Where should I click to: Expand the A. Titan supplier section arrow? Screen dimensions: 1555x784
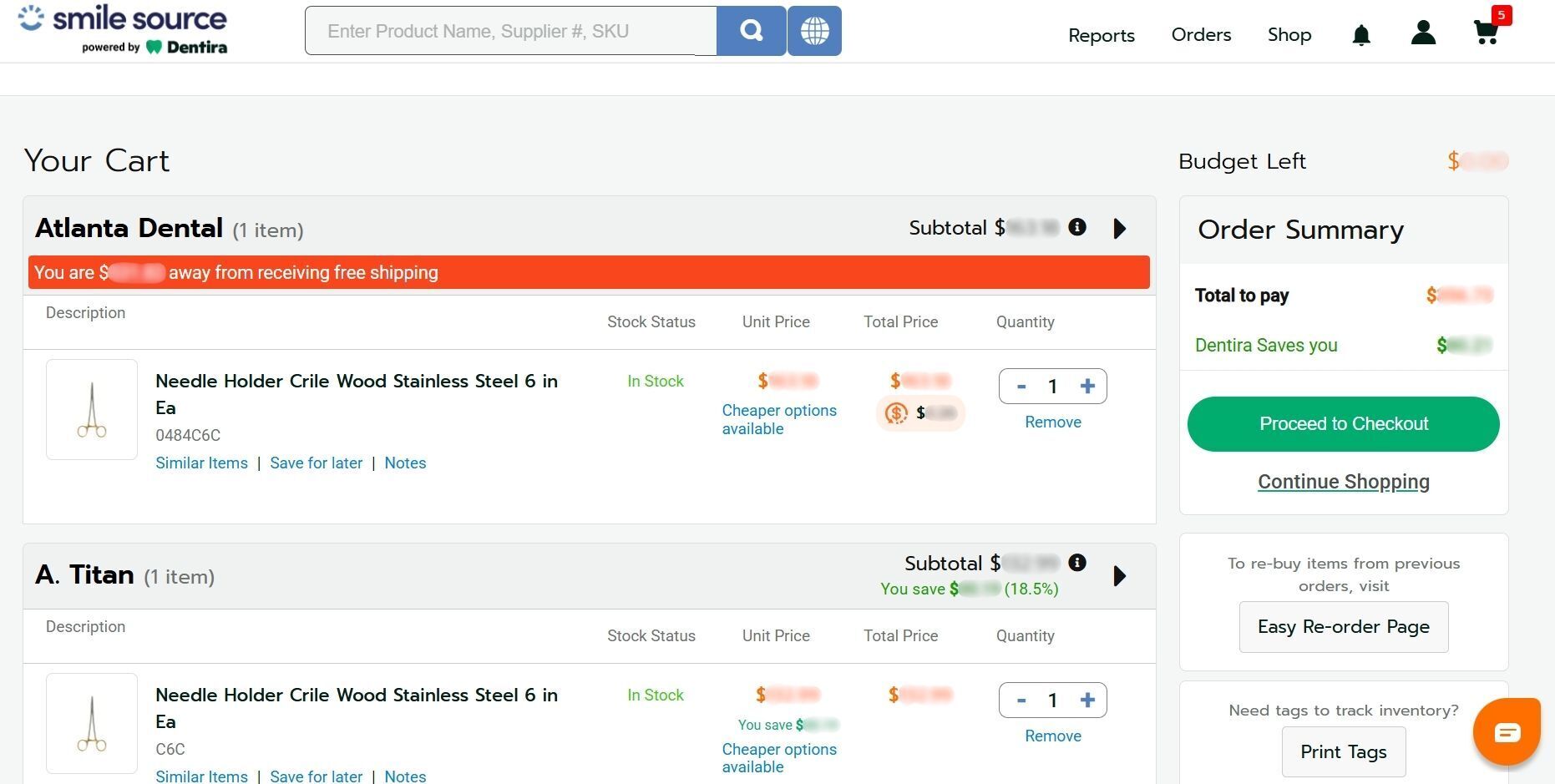(1120, 575)
